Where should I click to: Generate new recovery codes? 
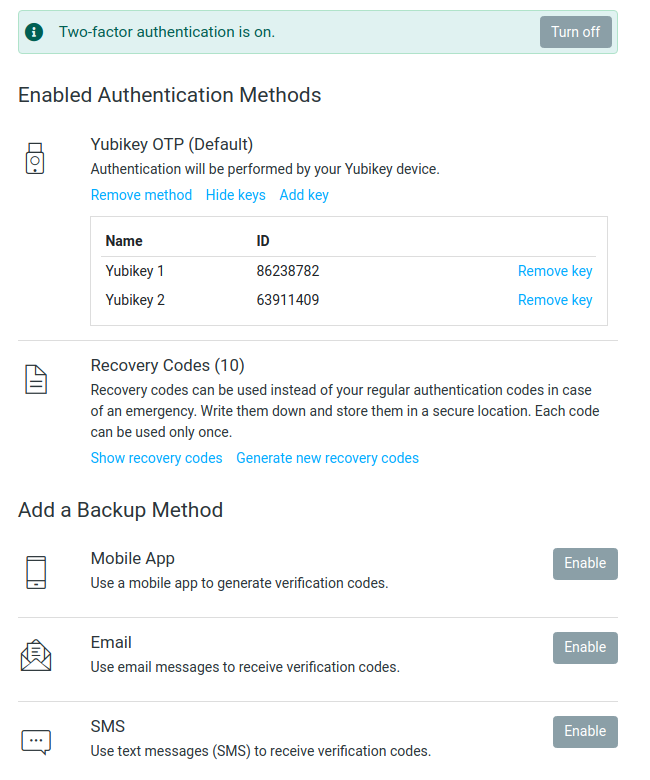[327, 458]
